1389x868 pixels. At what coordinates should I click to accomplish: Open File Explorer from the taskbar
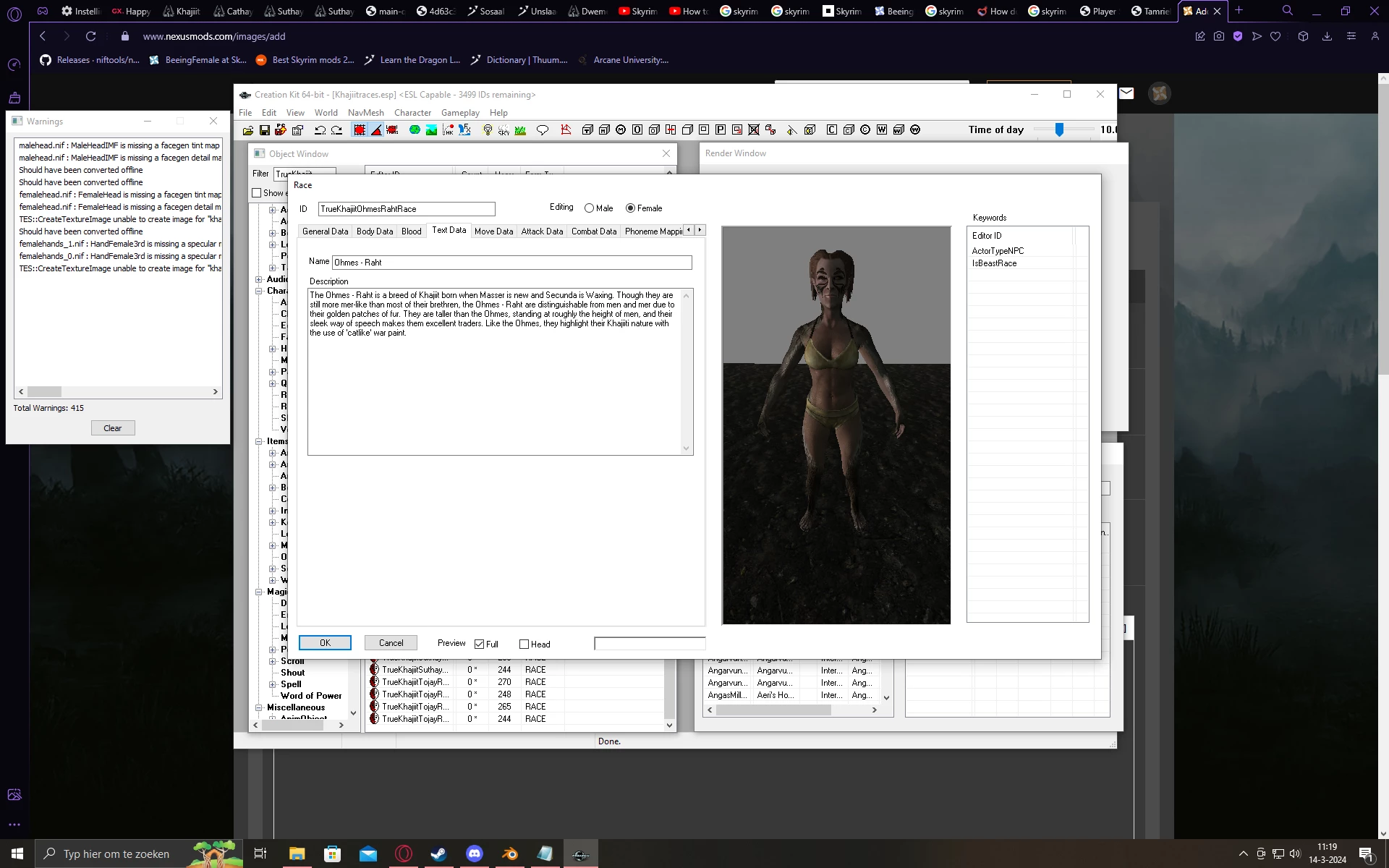pyautogui.click(x=297, y=854)
